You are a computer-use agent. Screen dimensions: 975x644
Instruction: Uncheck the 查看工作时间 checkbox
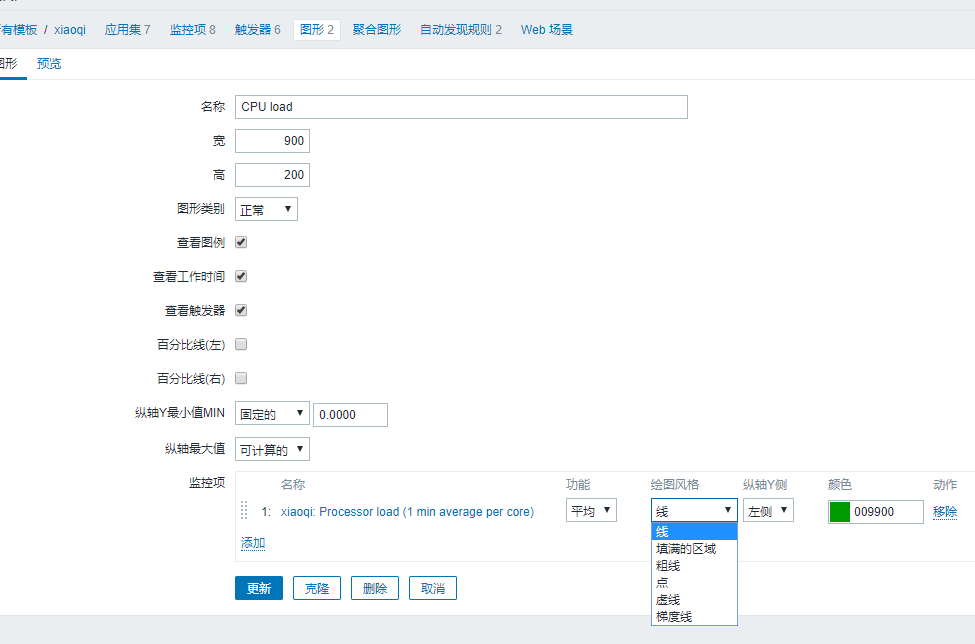click(x=241, y=276)
